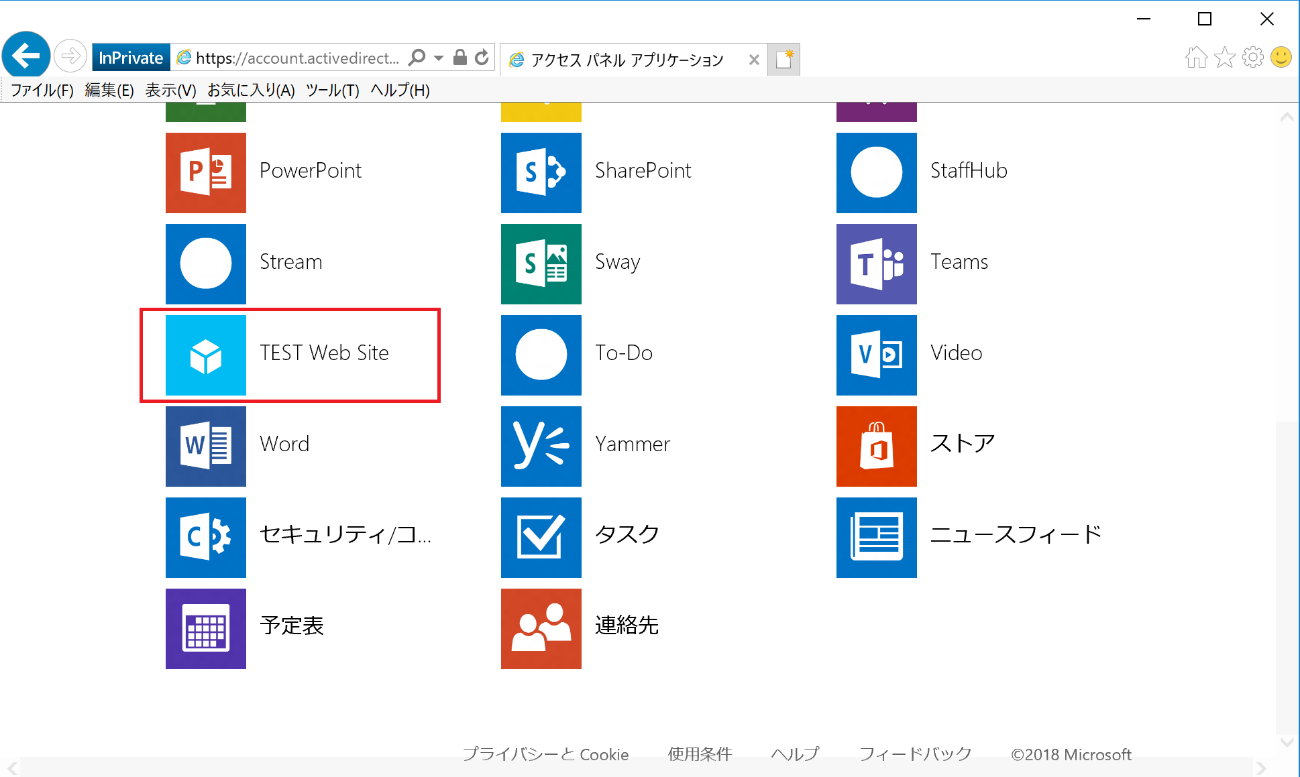Click the ニュースフィード text label
This screenshot has width=1300, height=777.
click(1016, 534)
